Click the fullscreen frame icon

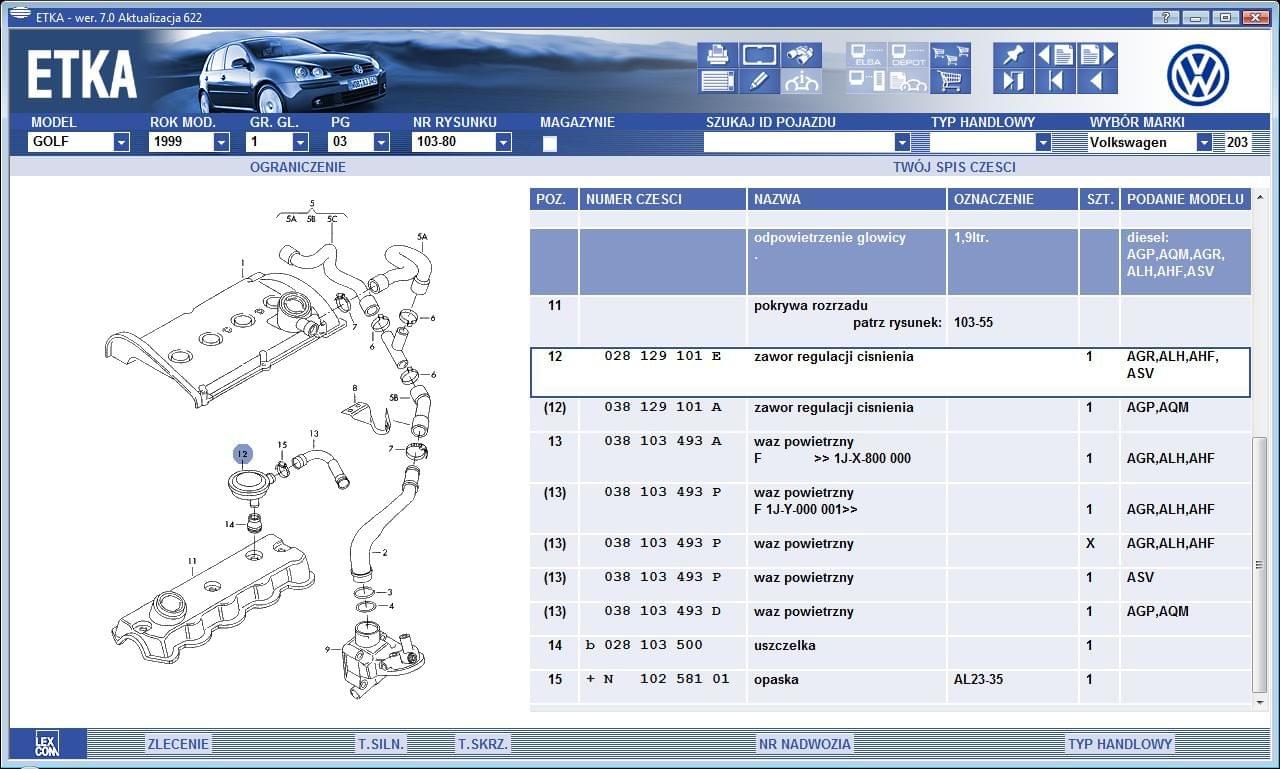759,55
